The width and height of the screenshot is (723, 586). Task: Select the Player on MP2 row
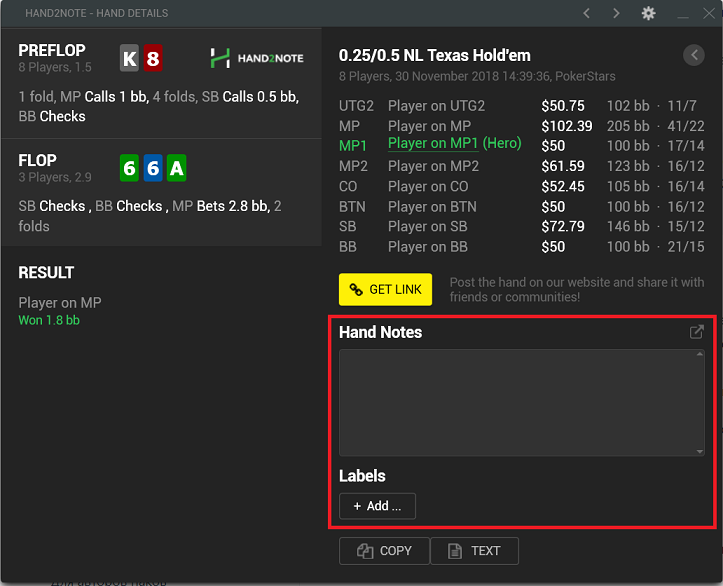[522, 166]
